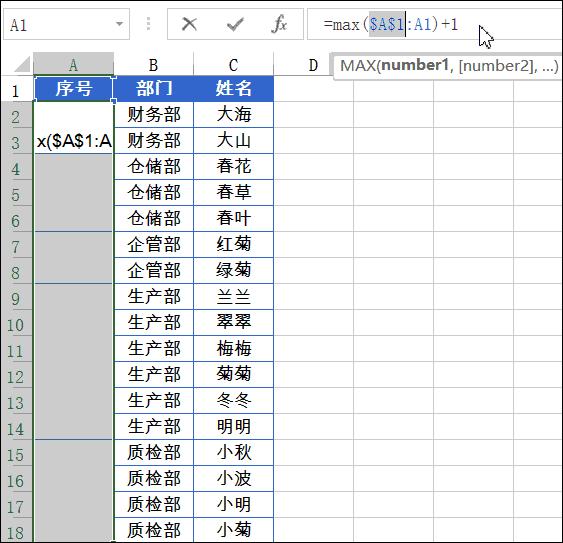Click the grey merged cell beside 质检部 rows

point(74,491)
